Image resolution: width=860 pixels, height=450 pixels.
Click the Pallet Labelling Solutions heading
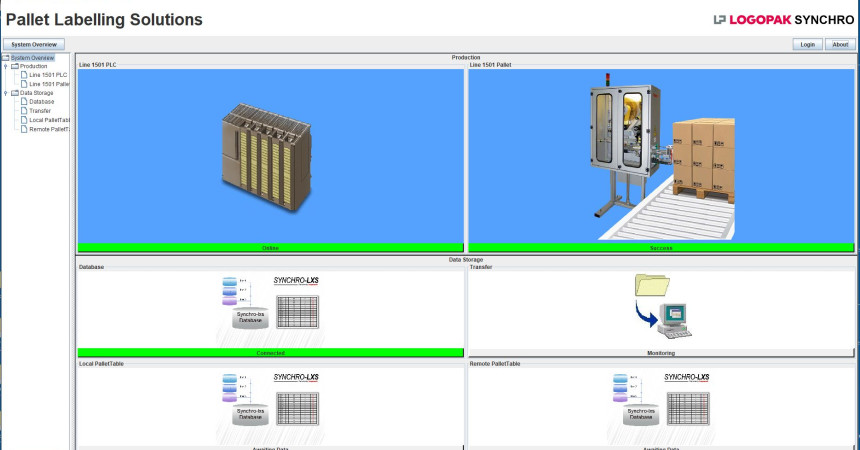point(104,20)
